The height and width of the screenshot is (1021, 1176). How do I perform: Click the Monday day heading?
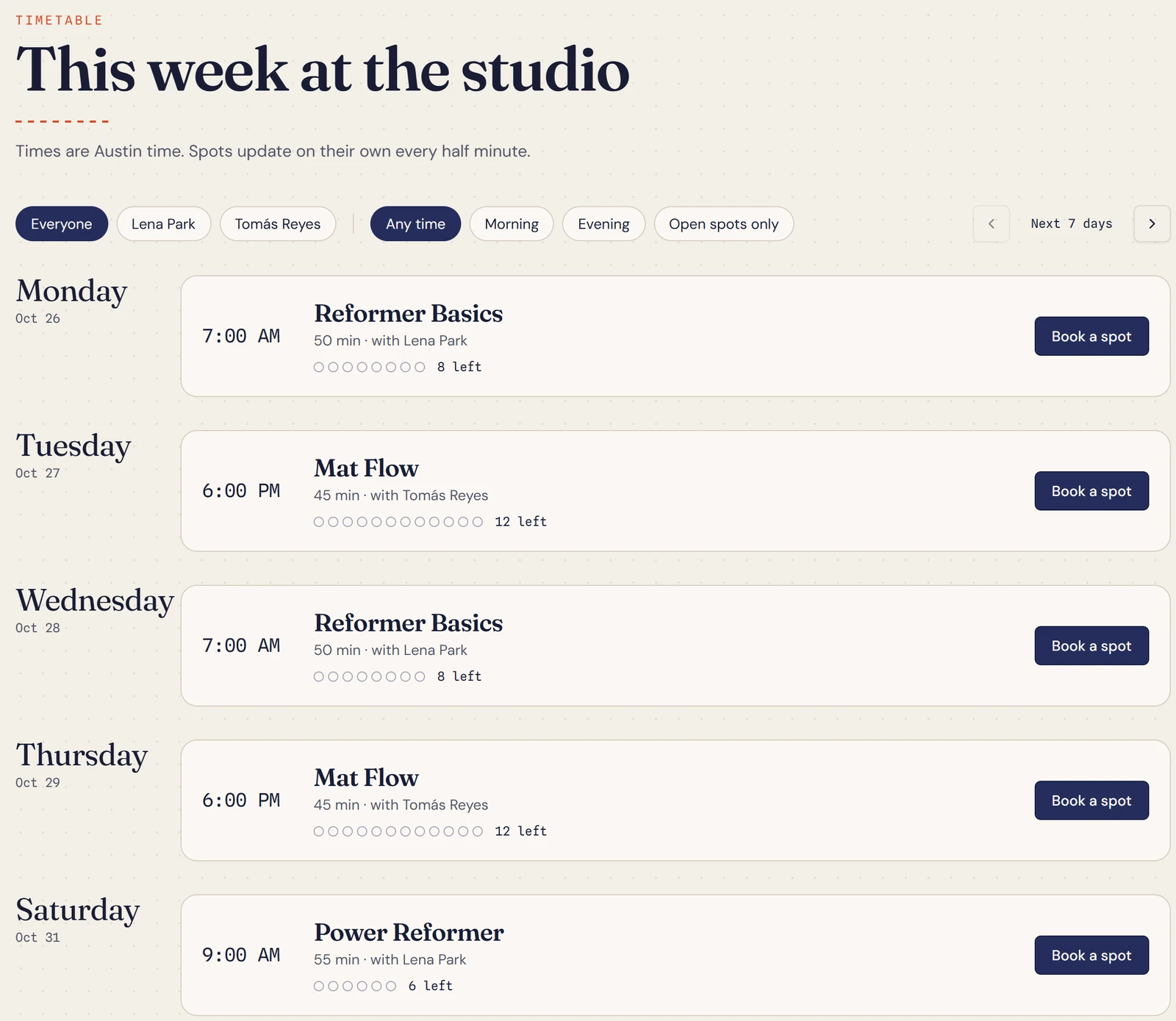coord(71,291)
